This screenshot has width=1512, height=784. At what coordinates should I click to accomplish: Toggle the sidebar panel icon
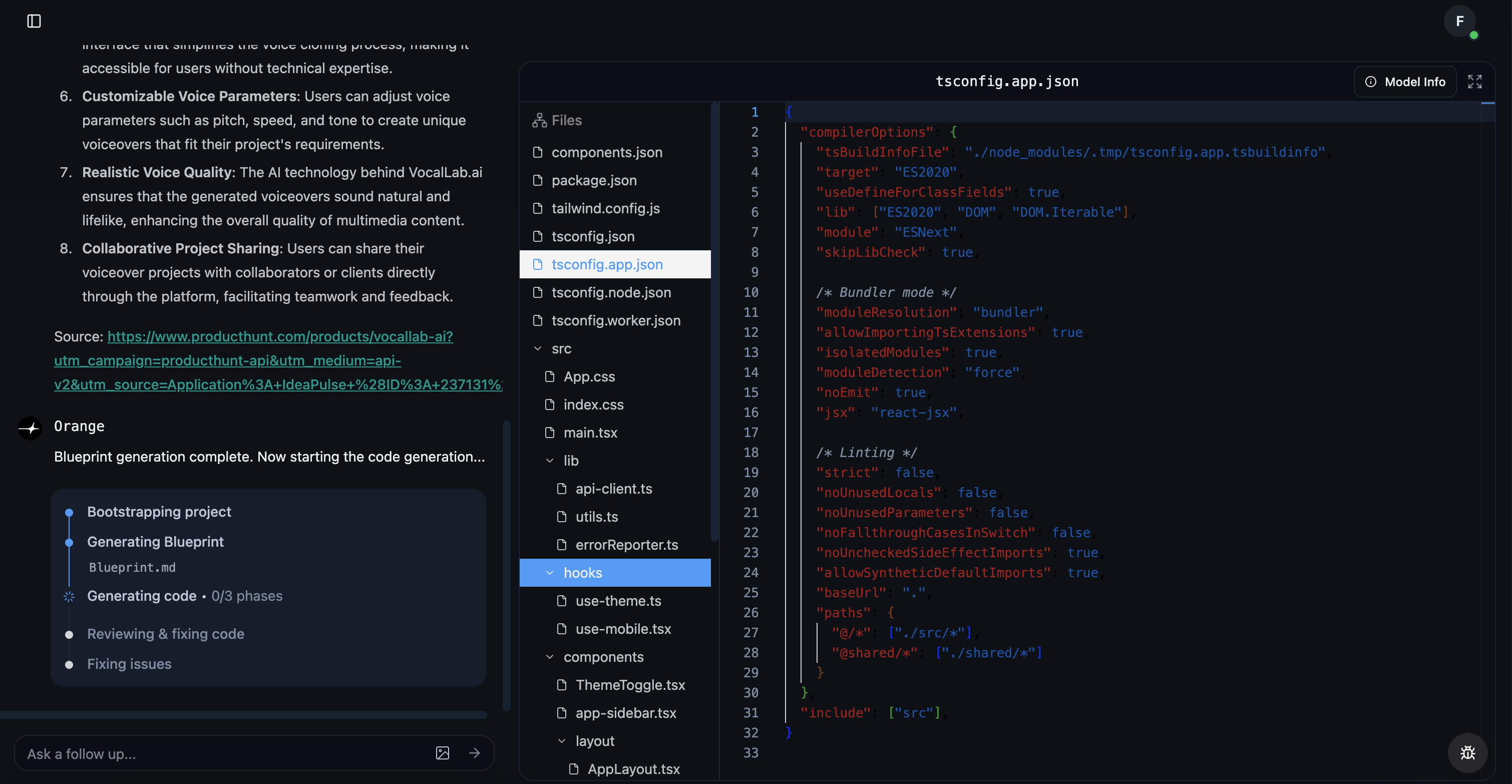tap(34, 21)
